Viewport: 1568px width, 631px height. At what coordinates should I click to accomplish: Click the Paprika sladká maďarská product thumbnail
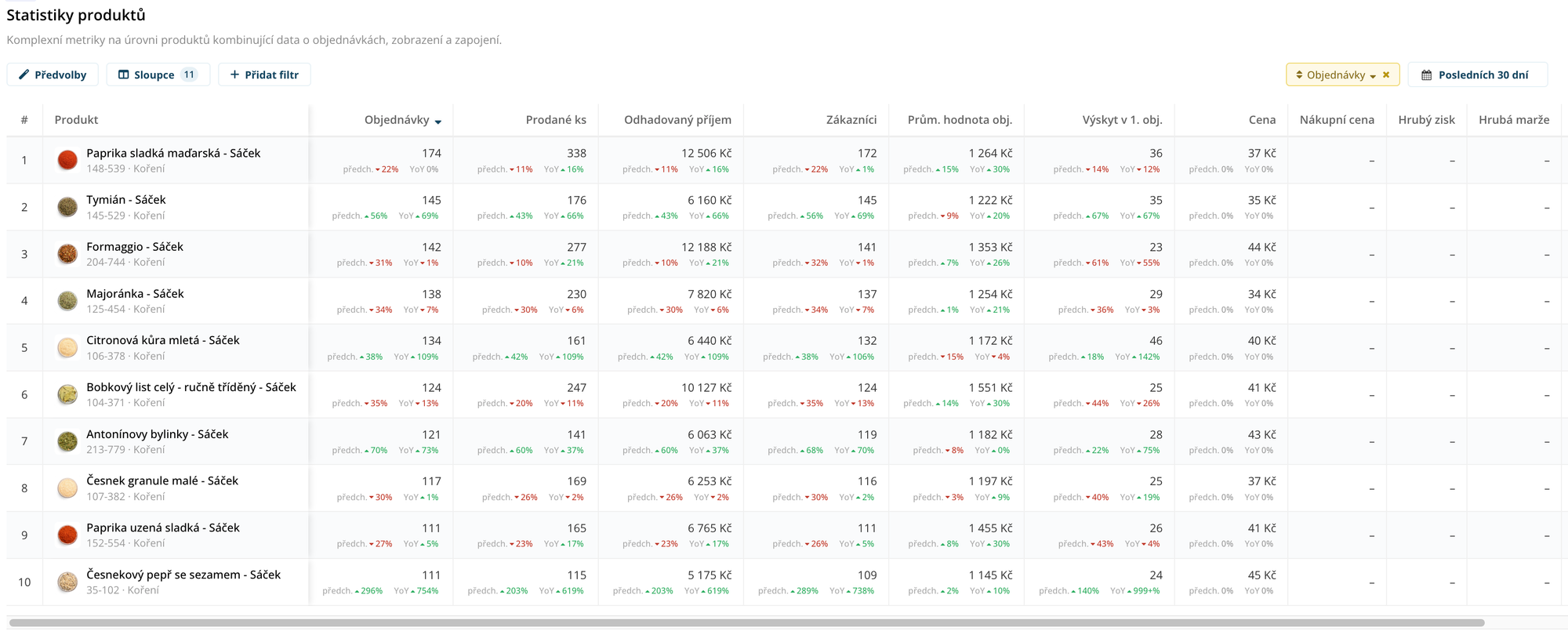point(67,161)
